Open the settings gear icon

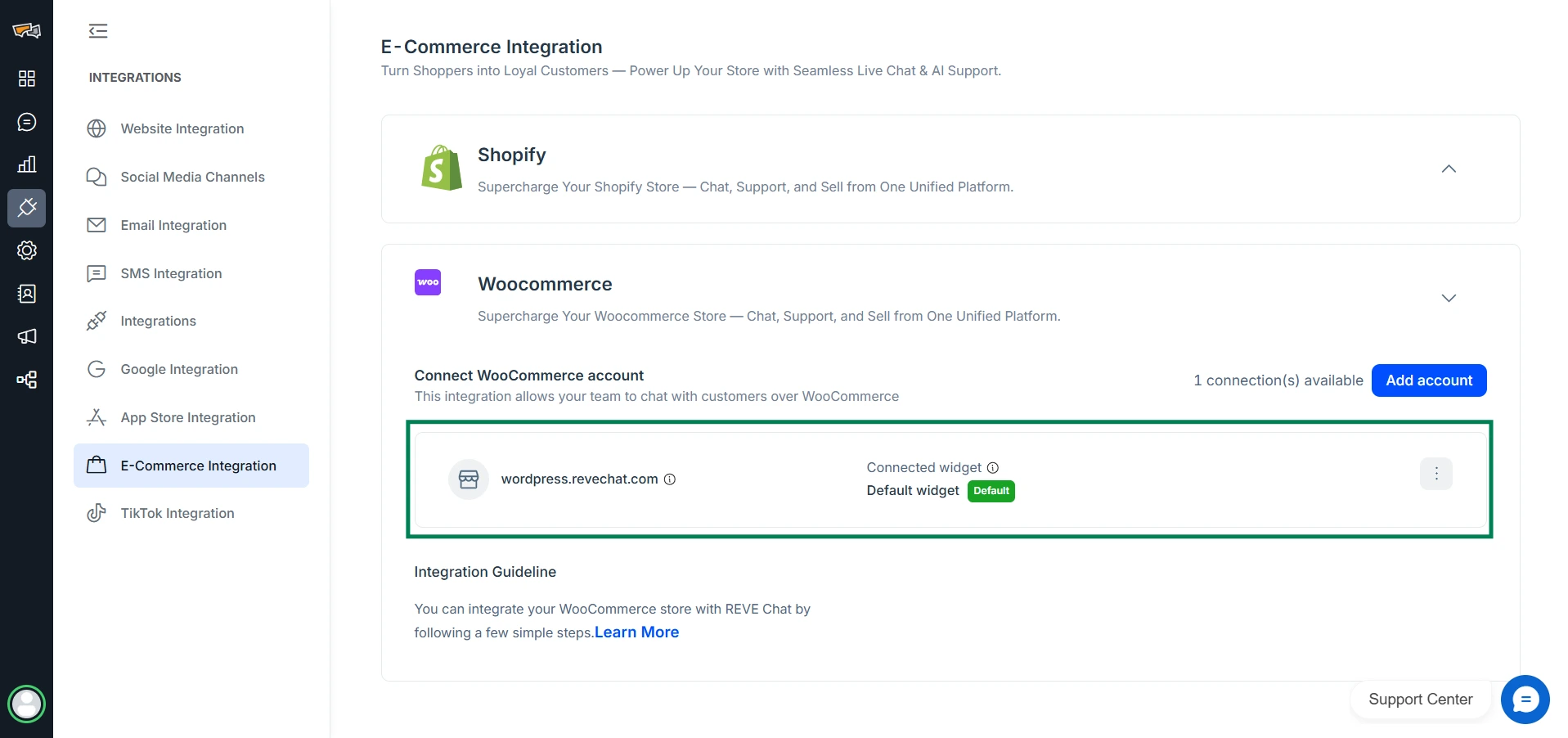[x=26, y=250]
